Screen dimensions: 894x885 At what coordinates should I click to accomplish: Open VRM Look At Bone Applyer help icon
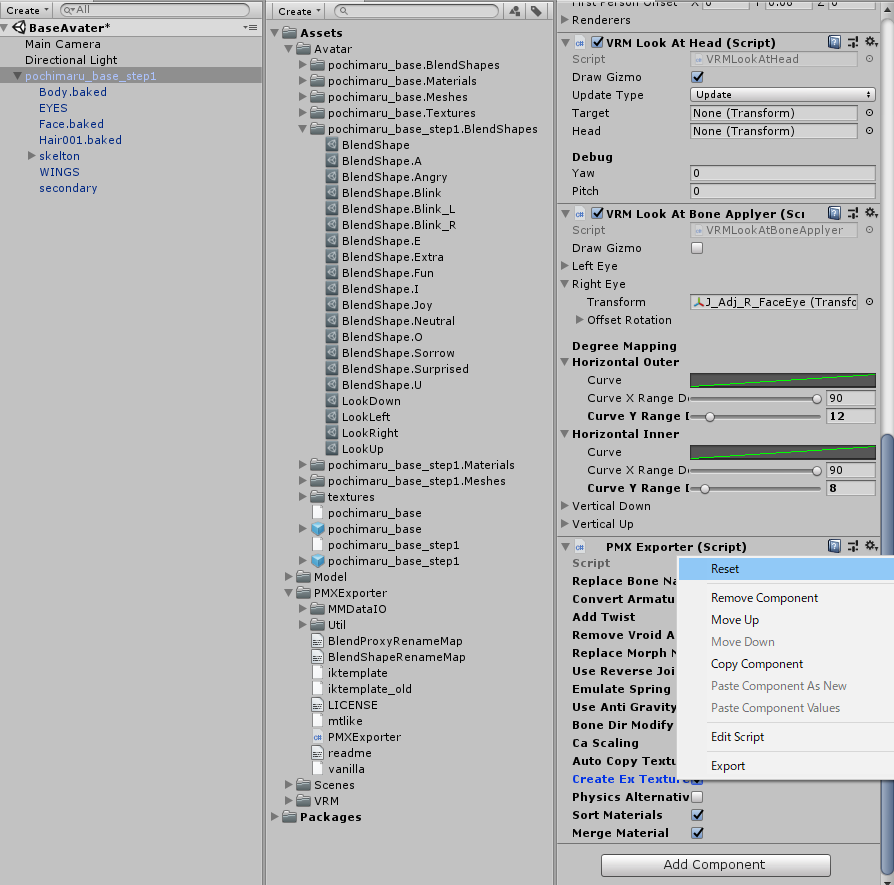pos(834,213)
